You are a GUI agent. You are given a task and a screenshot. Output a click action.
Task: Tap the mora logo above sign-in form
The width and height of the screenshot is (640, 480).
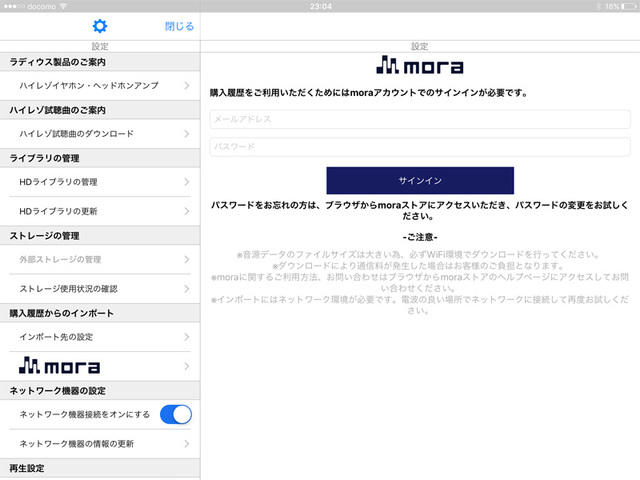point(419,66)
